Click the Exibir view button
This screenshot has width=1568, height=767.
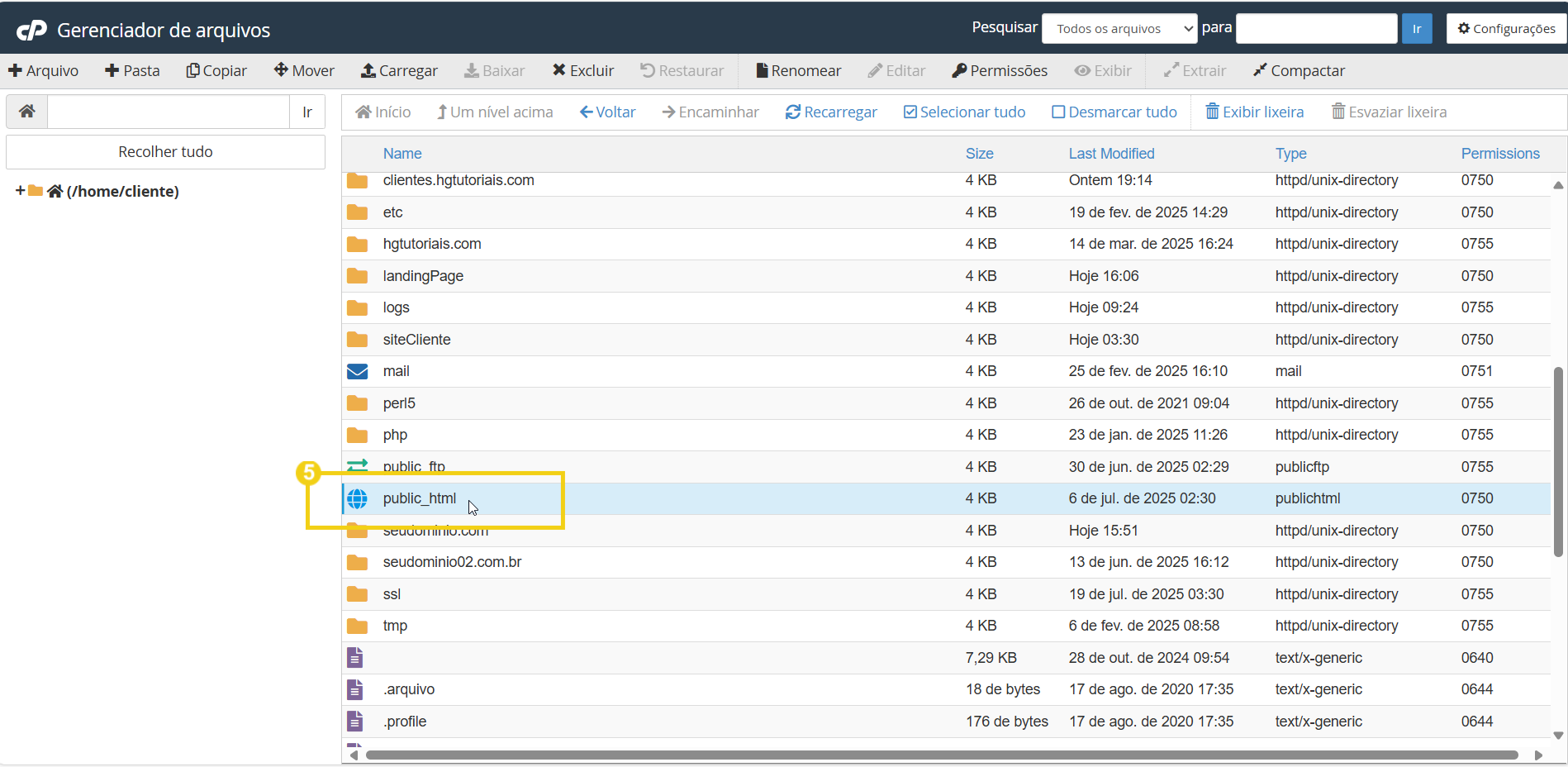pyautogui.click(x=1103, y=71)
